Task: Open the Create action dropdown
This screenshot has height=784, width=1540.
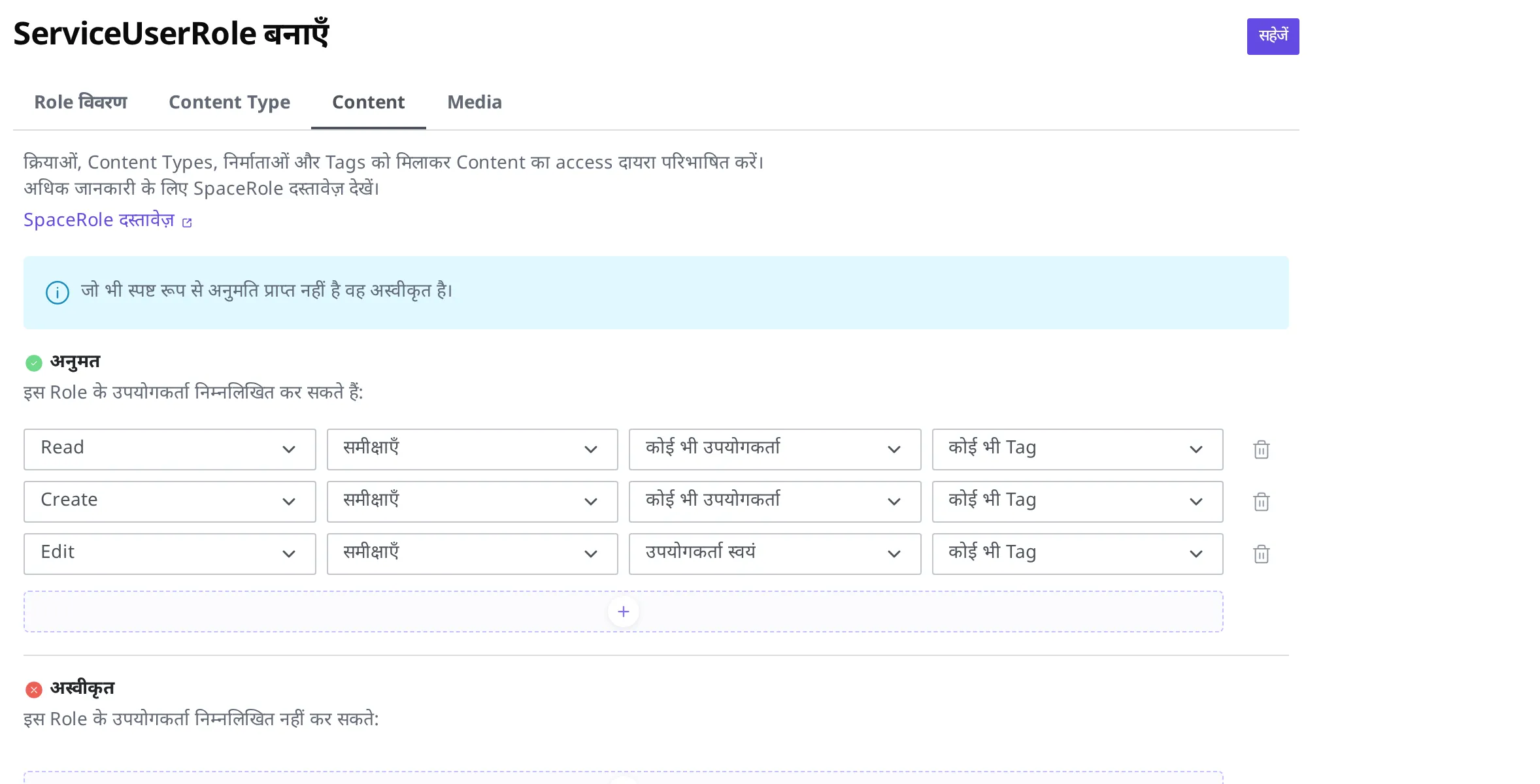Action: [170, 502]
